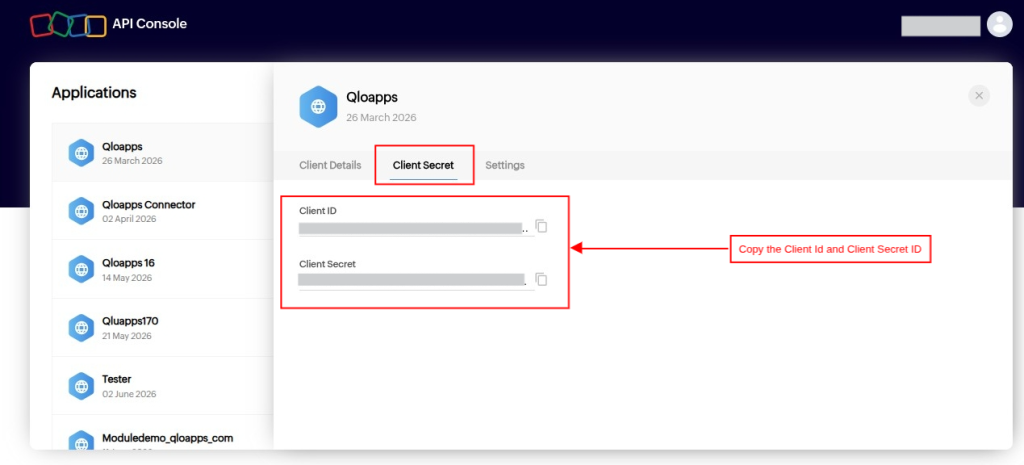Click the API Console title
This screenshot has height=465, width=1024.
pyautogui.click(x=150, y=24)
